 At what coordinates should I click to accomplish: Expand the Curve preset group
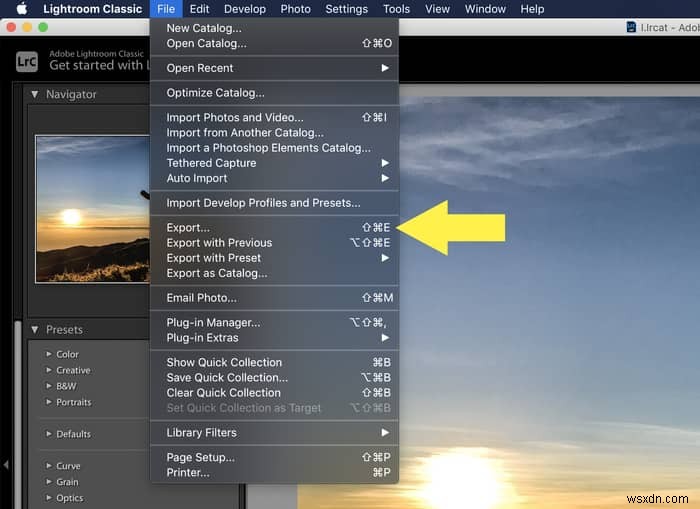click(x=49, y=465)
